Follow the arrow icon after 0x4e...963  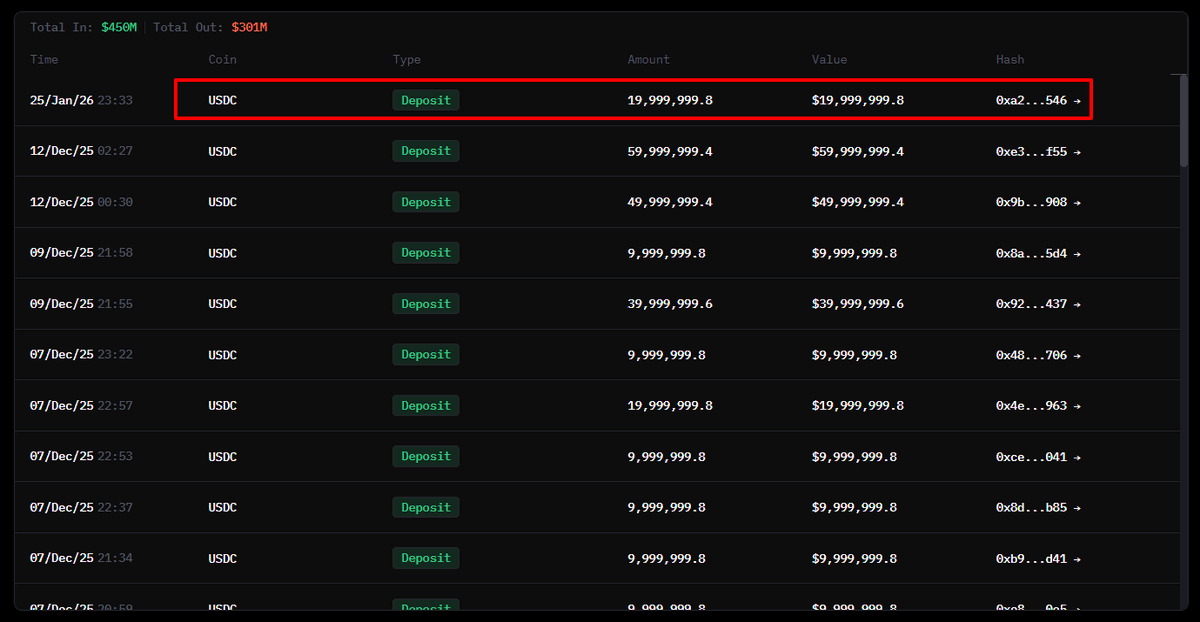[1077, 406]
